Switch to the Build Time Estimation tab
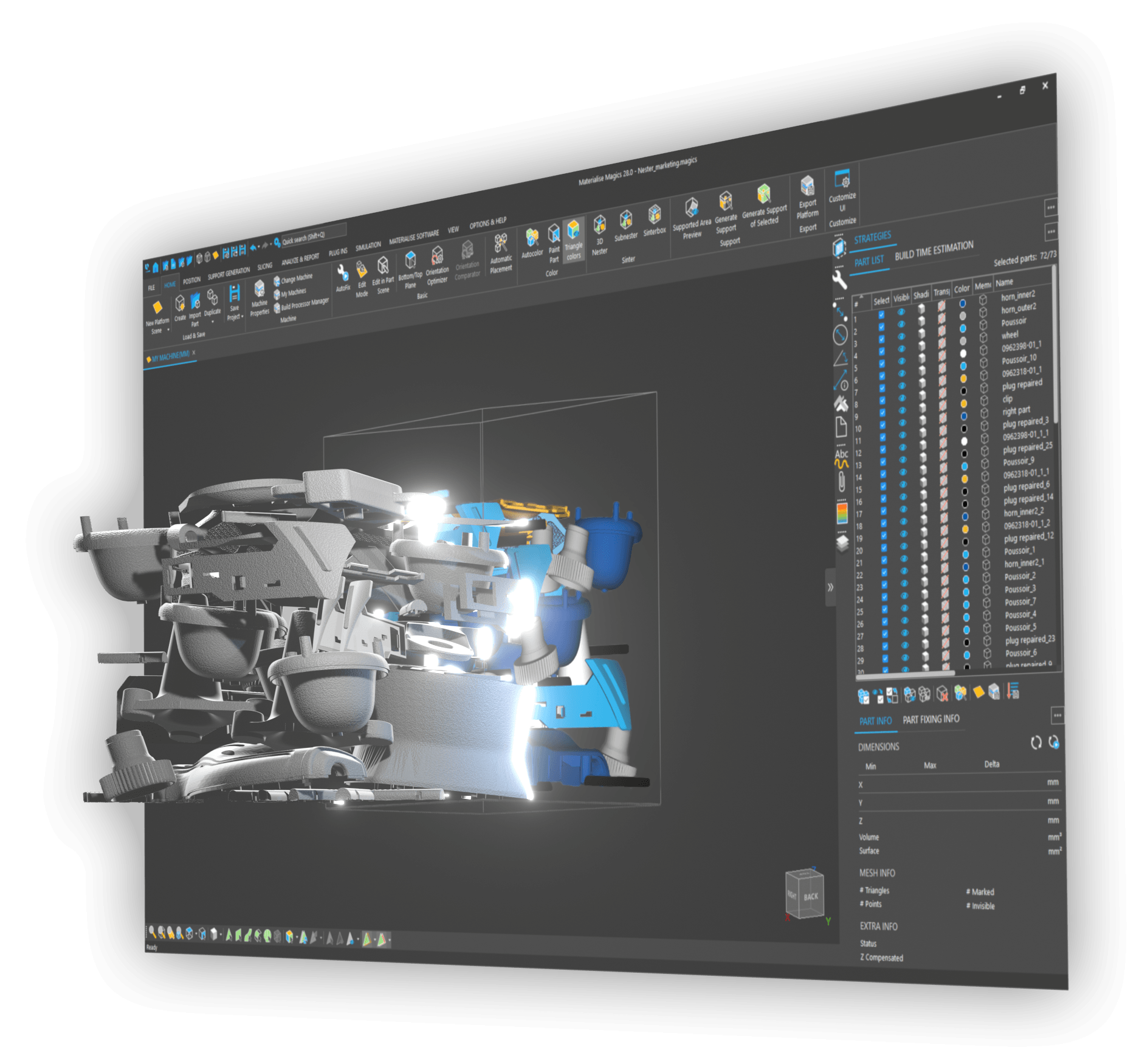The image size is (1142, 1064). pyautogui.click(x=934, y=250)
